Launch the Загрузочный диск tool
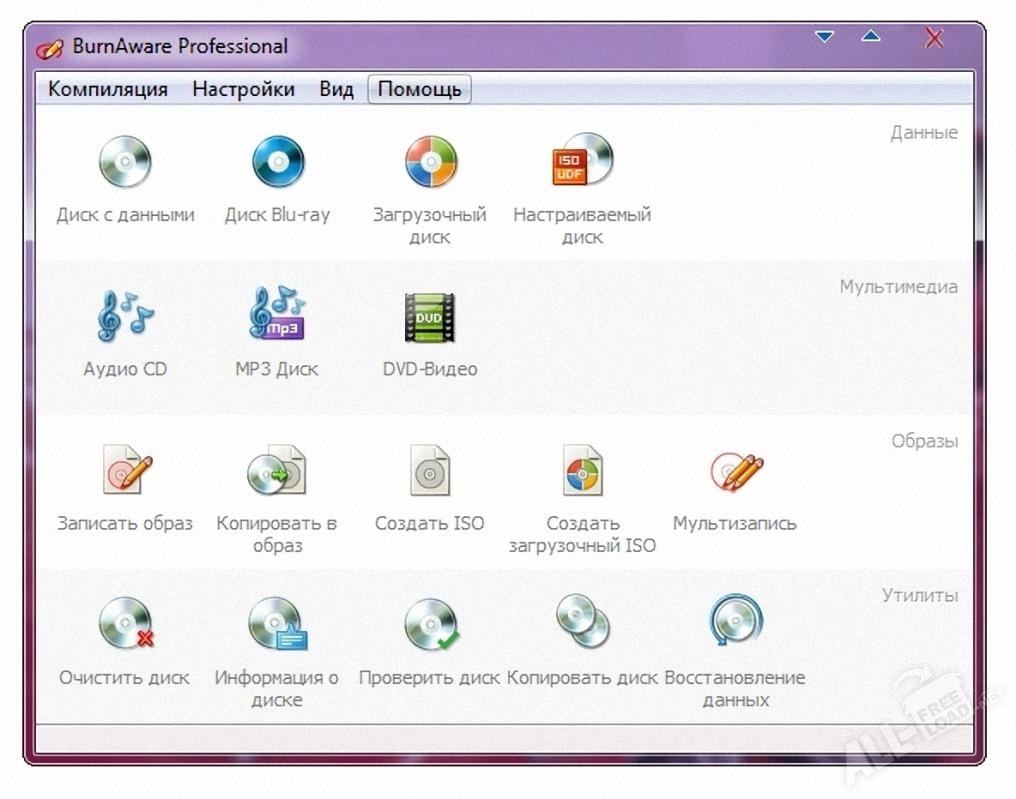 click(430, 163)
